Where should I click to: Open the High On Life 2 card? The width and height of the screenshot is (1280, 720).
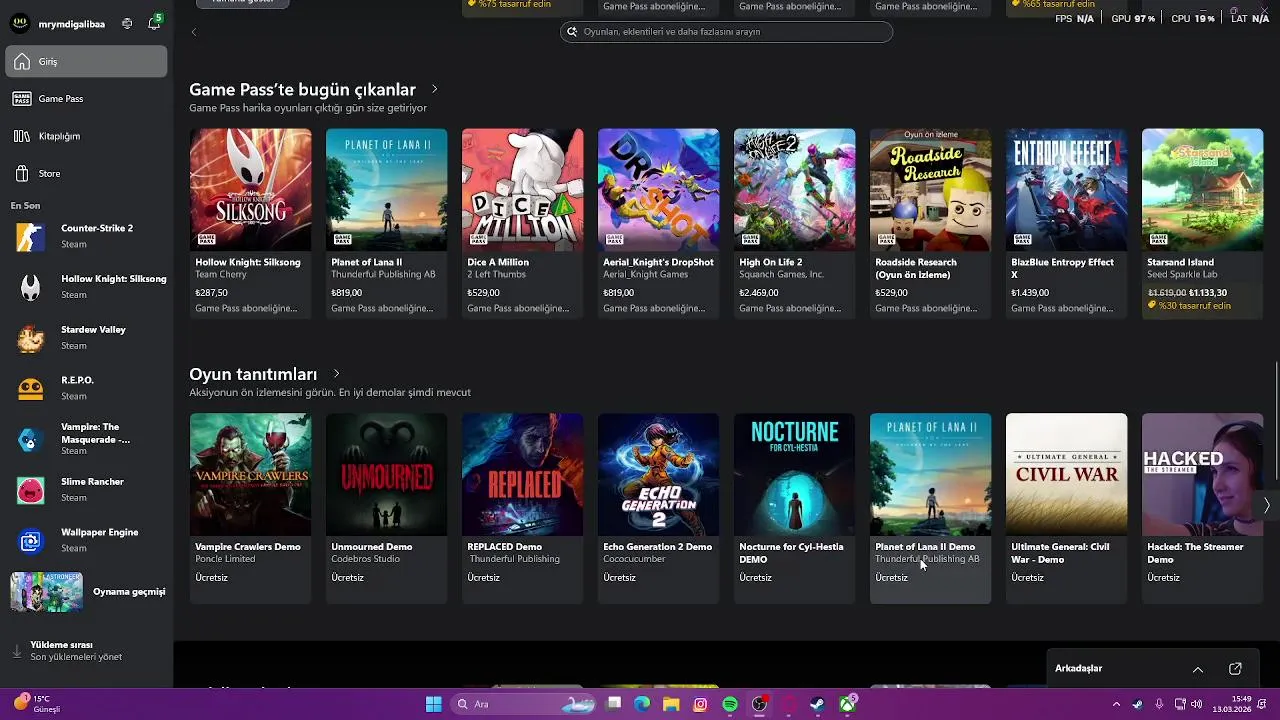point(794,224)
